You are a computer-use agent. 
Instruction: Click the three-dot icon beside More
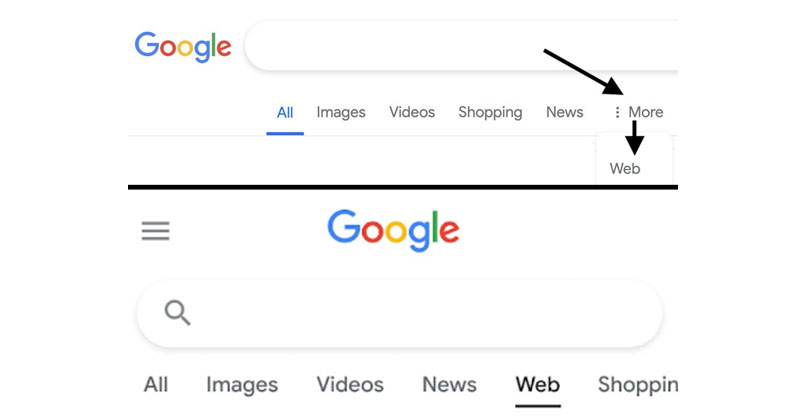coord(617,113)
